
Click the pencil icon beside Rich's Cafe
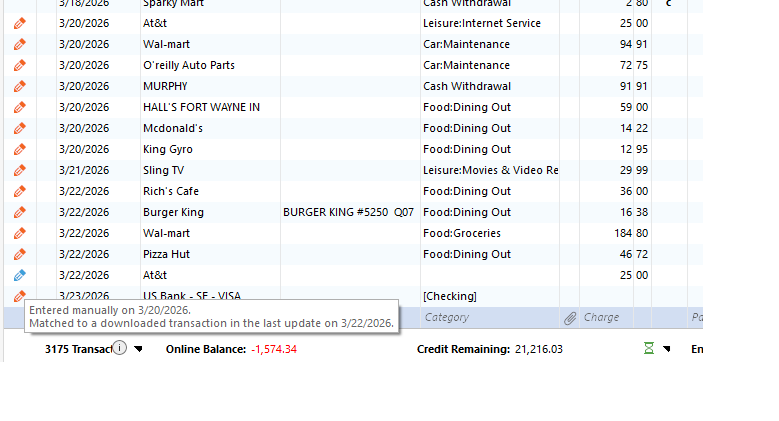tap(19, 191)
